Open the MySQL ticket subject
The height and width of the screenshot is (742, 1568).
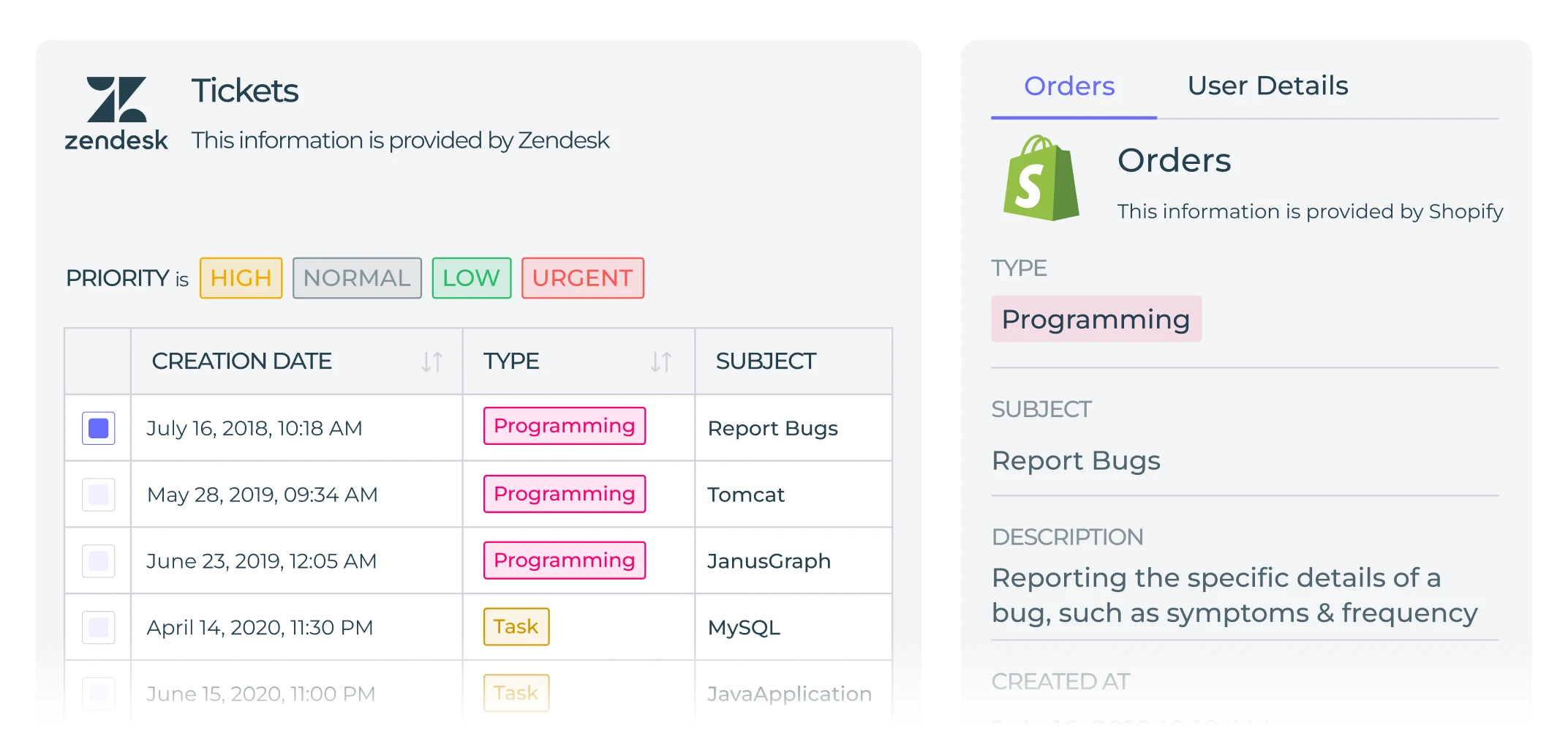744,628
